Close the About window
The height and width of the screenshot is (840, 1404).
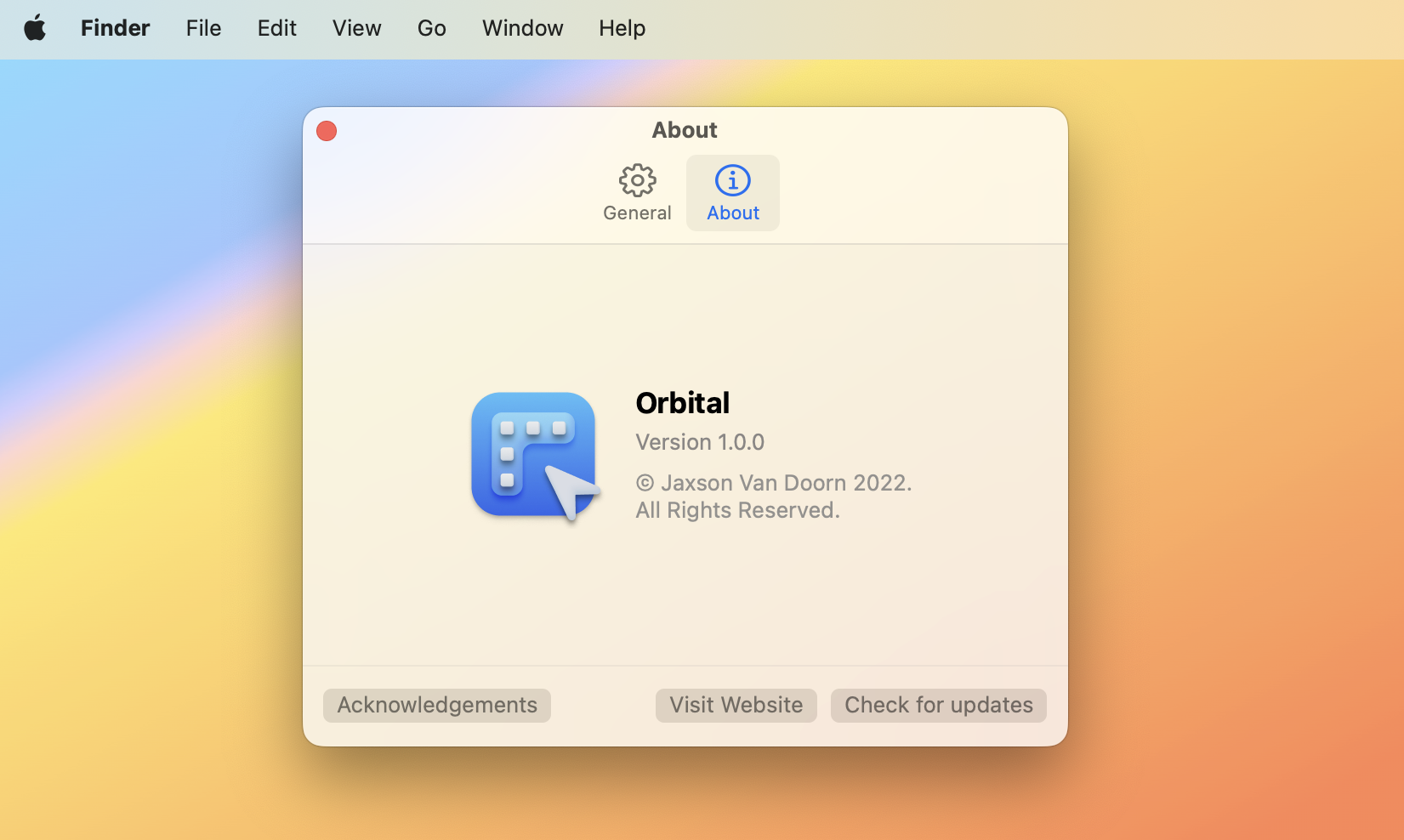pyautogui.click(x=327, y=131)
